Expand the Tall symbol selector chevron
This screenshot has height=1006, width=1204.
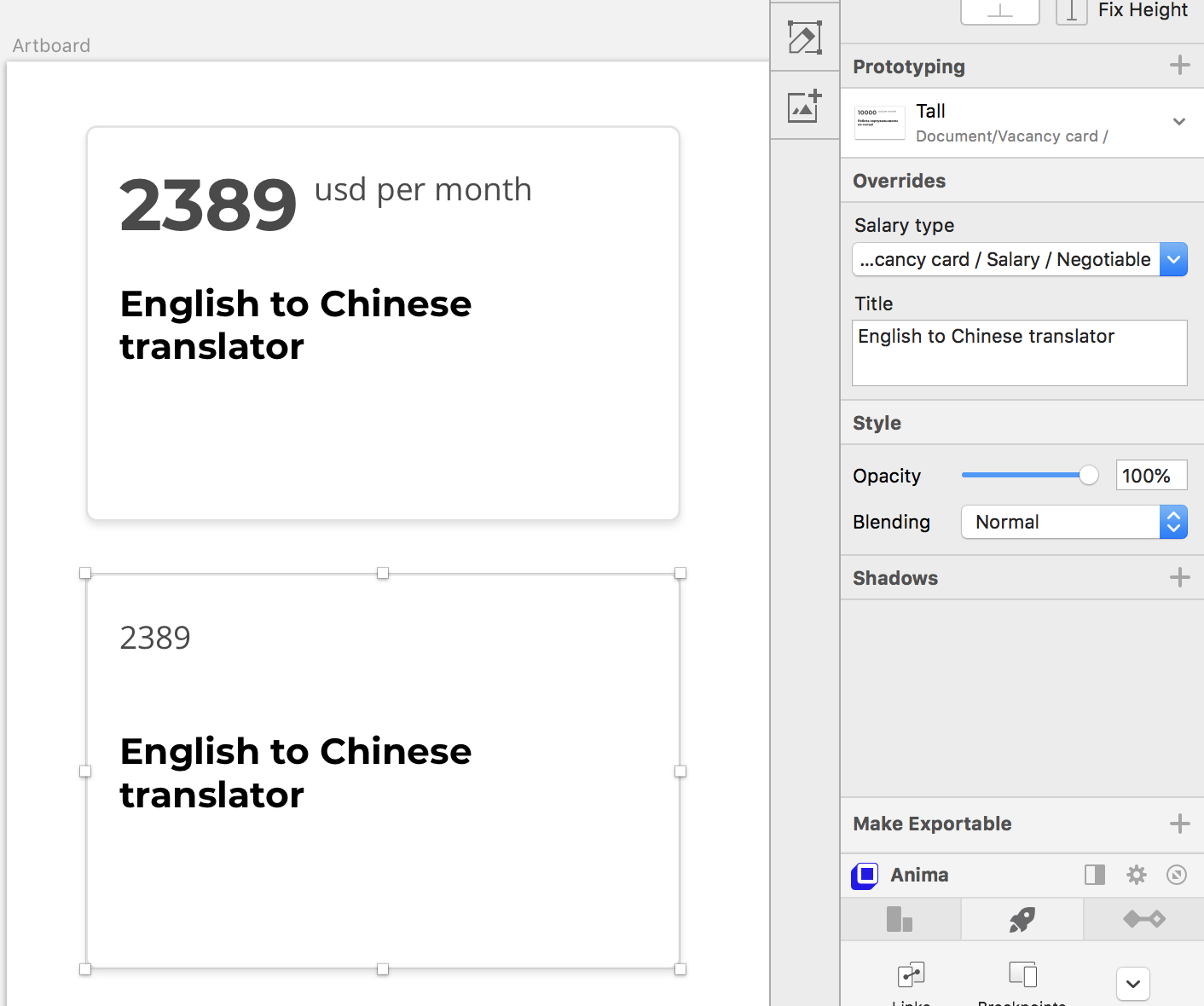[1178, 122]
